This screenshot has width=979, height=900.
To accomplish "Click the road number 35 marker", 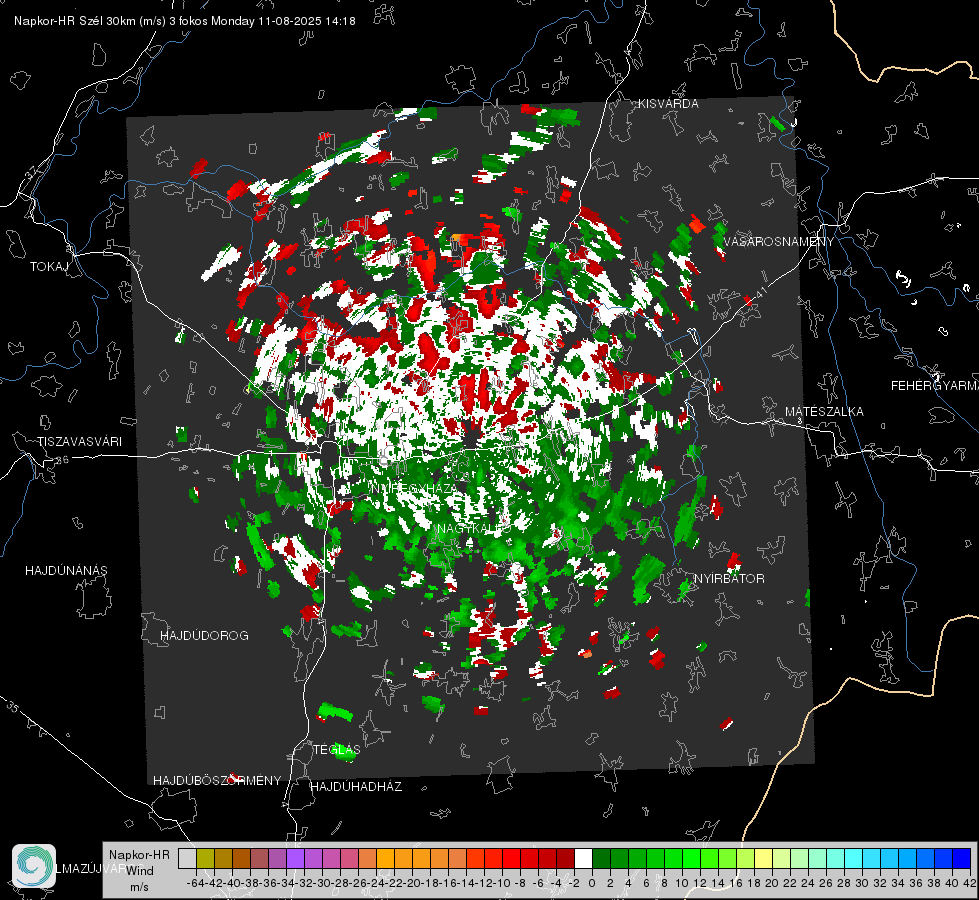I will tap(12, 706).
